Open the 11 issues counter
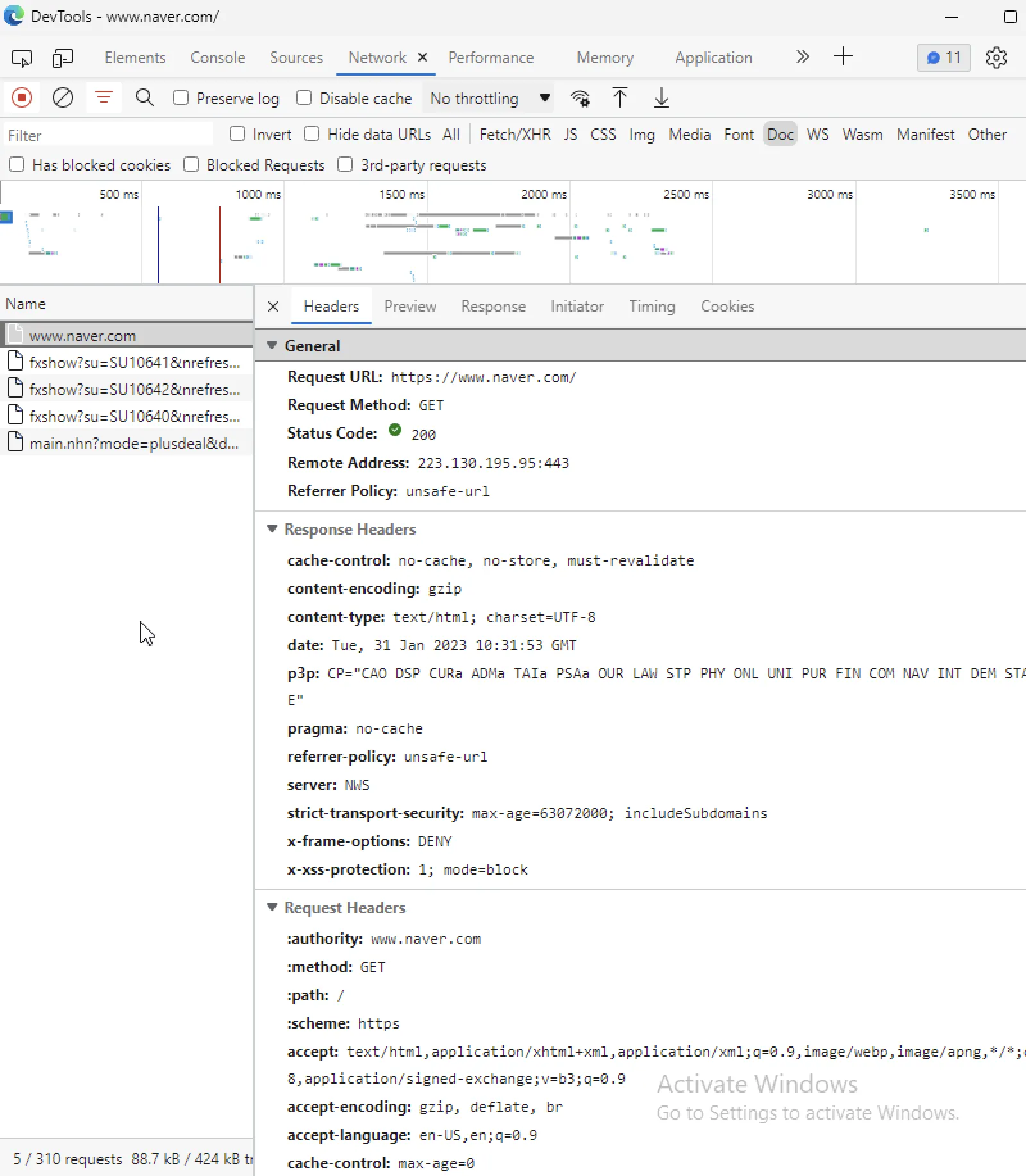This screenshot has width=1026, height=1176. point(944,58)
